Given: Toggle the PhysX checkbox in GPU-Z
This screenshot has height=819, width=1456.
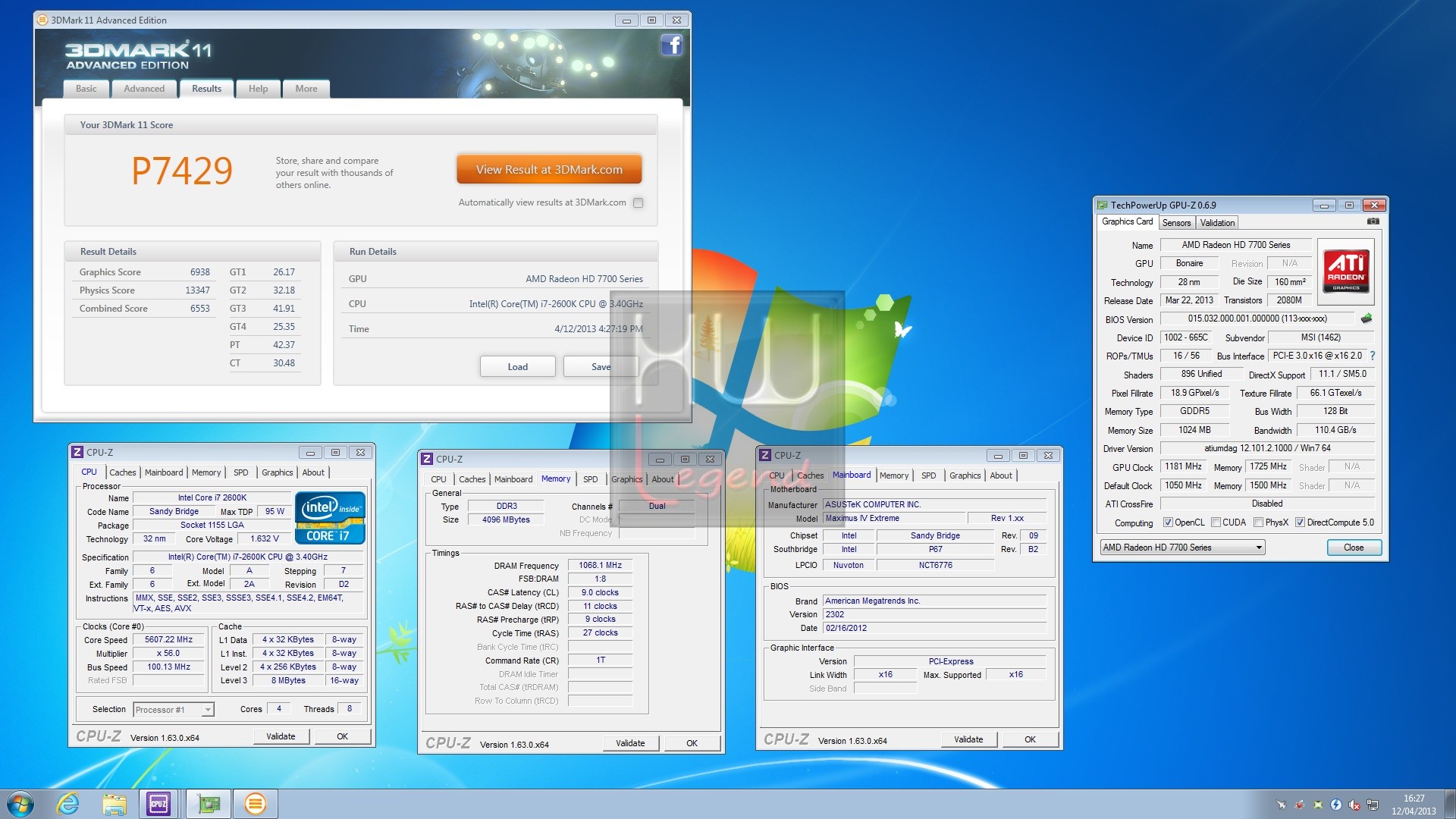Looking at the screenshot, I should pos(1259,522).
